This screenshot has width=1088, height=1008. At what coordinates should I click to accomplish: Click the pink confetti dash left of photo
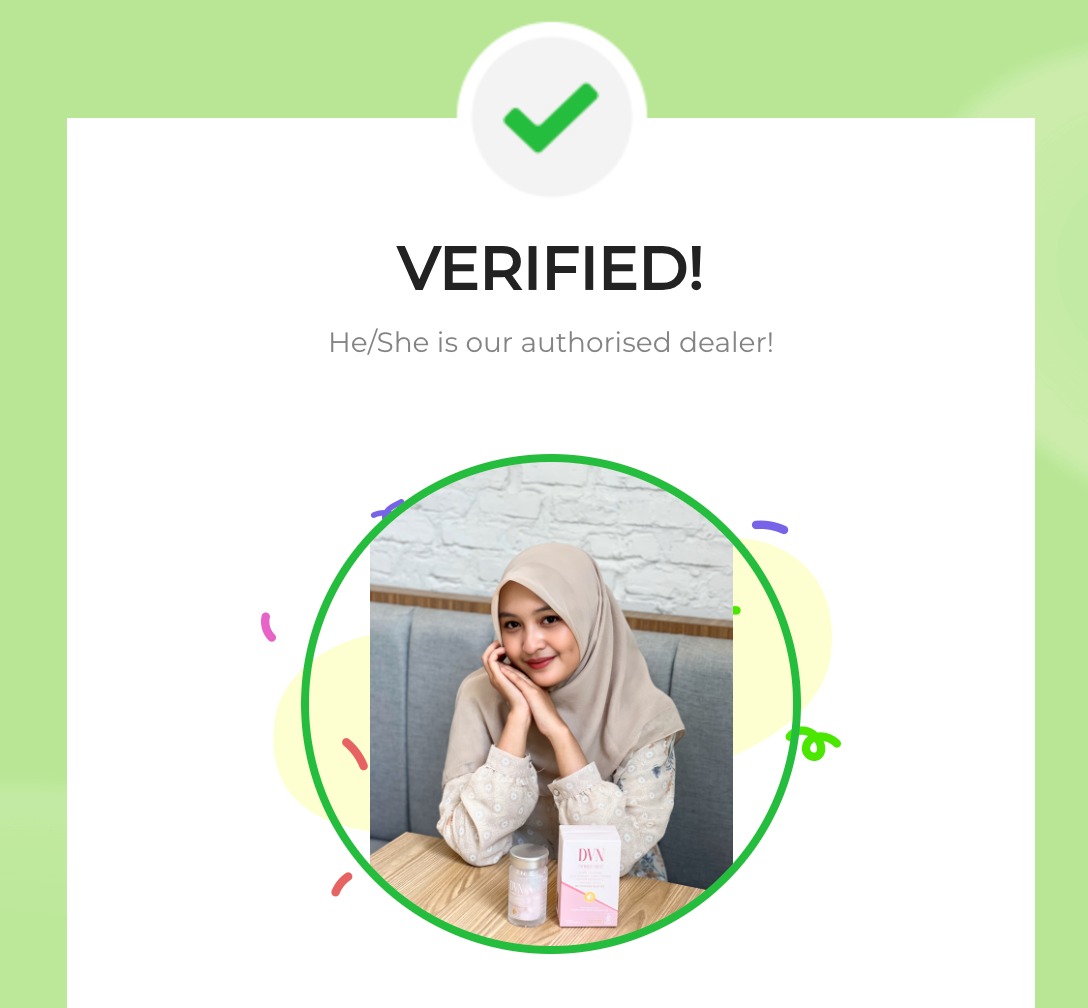(268, 626)
